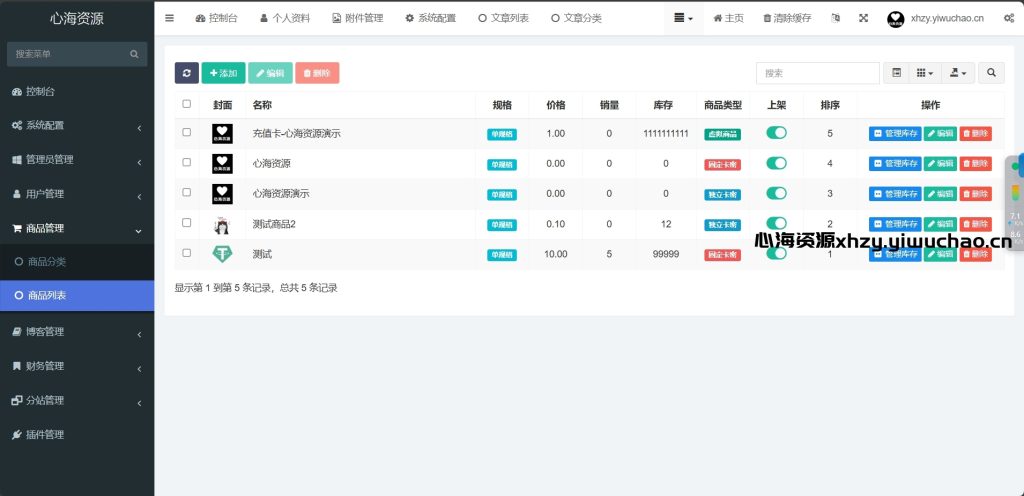Open 控制台 in the sidebar
Screen dimensions: 1024x496
(x=77, y=91)
